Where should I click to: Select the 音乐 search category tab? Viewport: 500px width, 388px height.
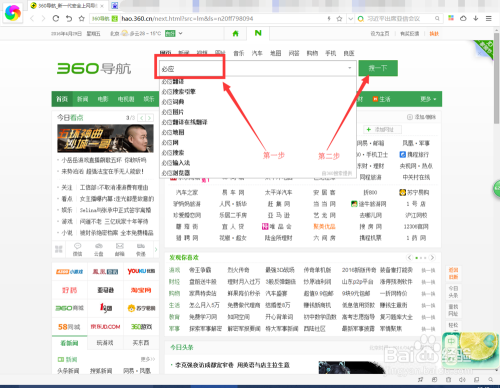[x=239, y=53]
